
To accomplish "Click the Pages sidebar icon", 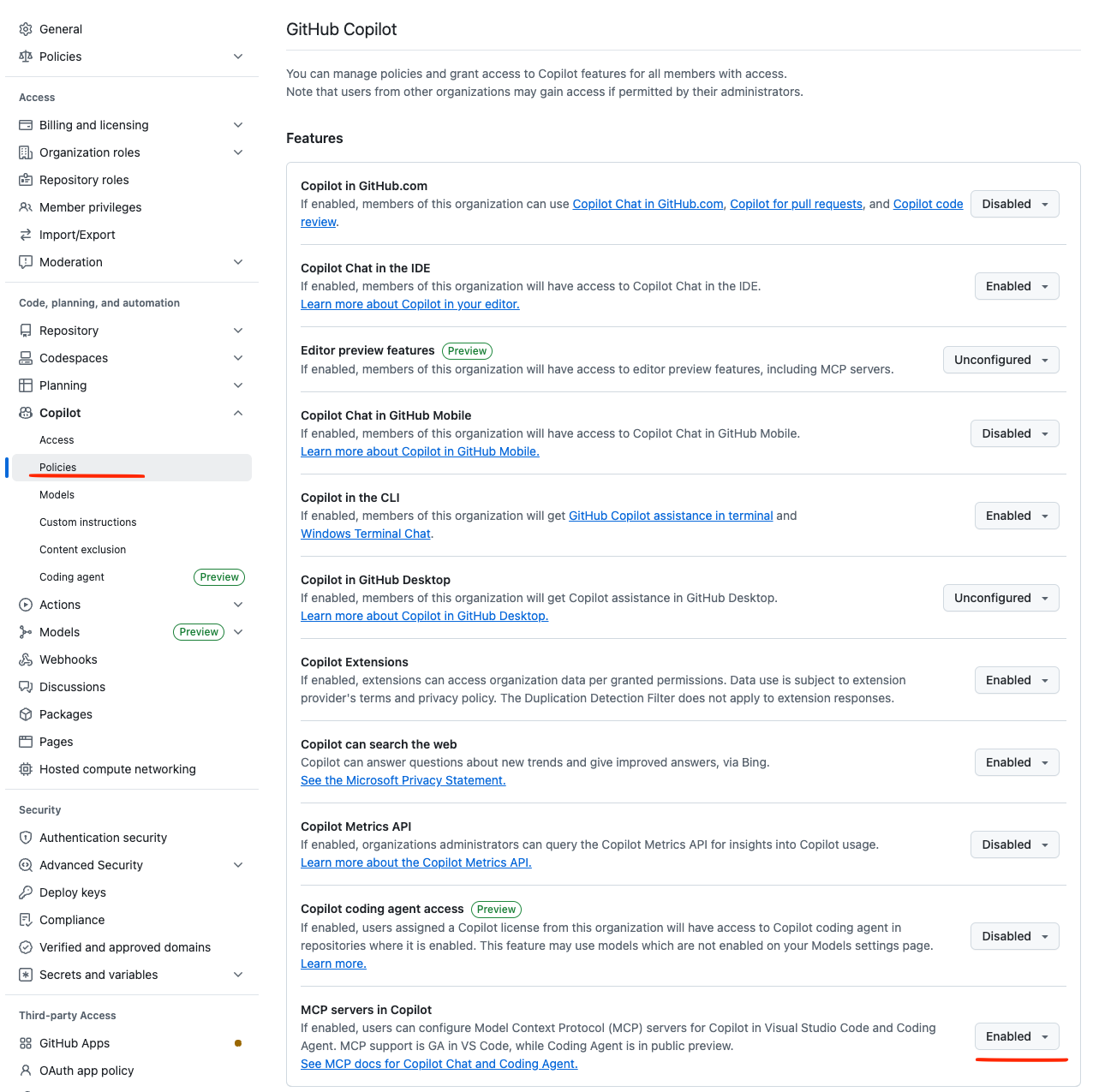I will click(26, 742).
